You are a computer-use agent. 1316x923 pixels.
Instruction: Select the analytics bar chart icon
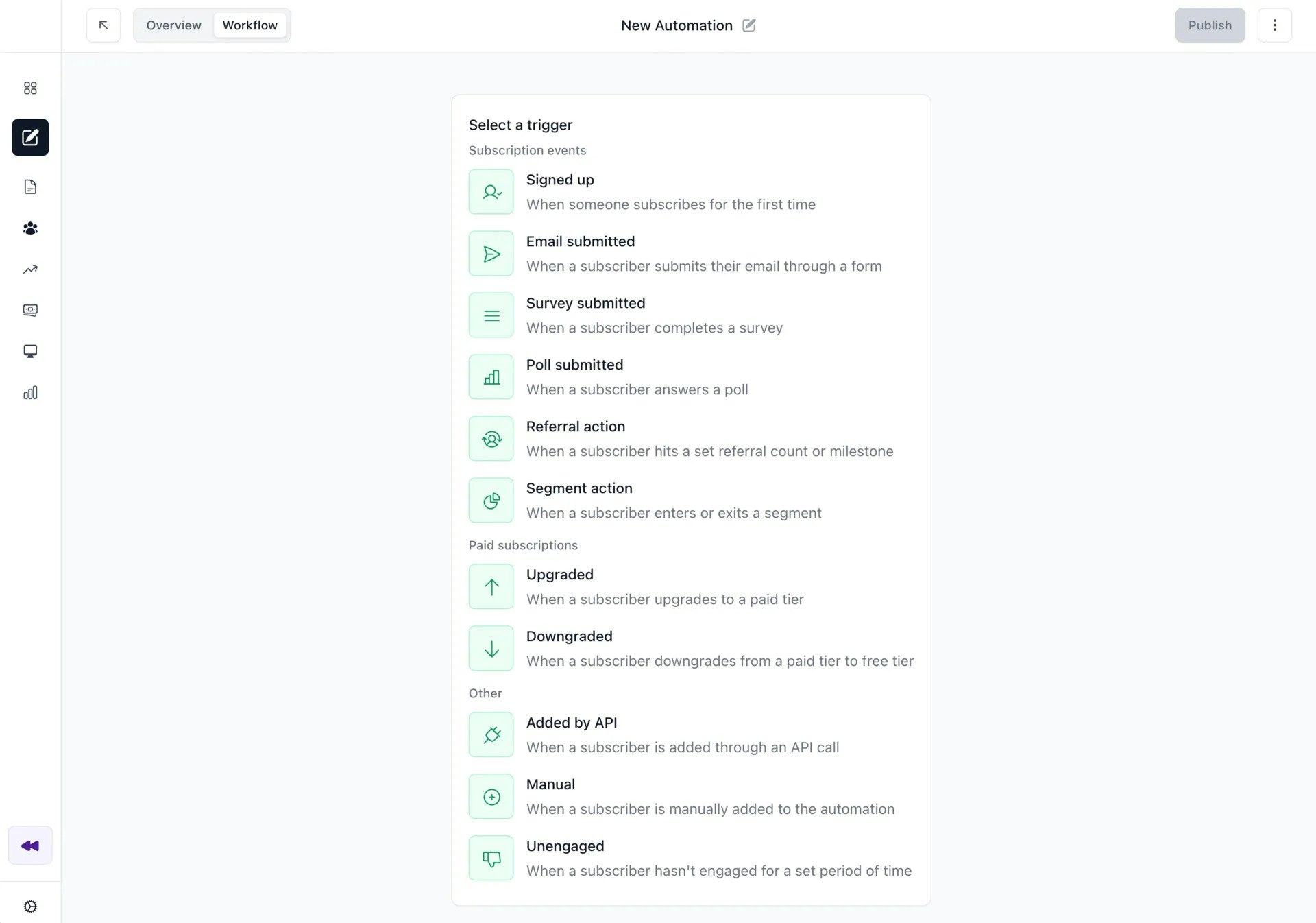(x=30, y=392)
